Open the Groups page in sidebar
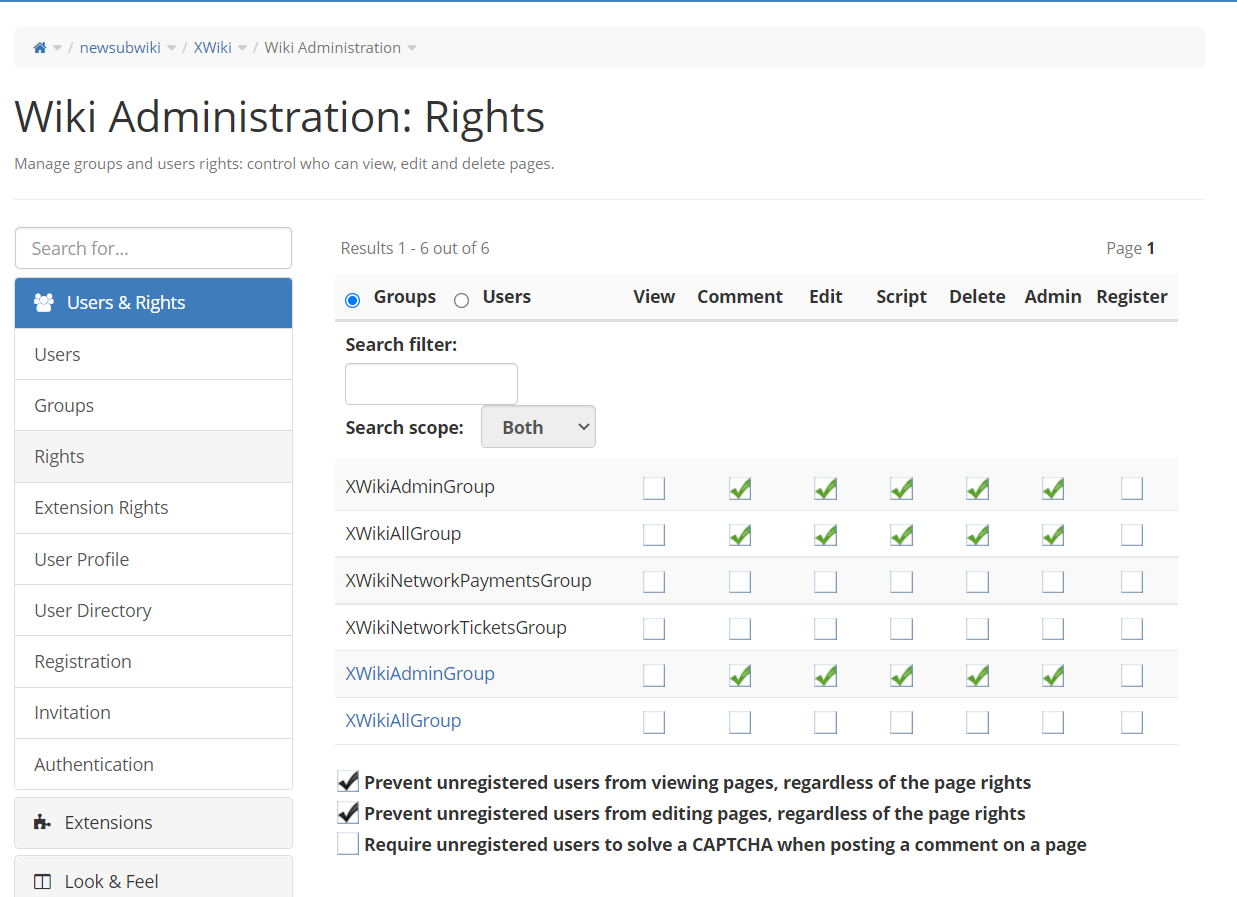 154,405
